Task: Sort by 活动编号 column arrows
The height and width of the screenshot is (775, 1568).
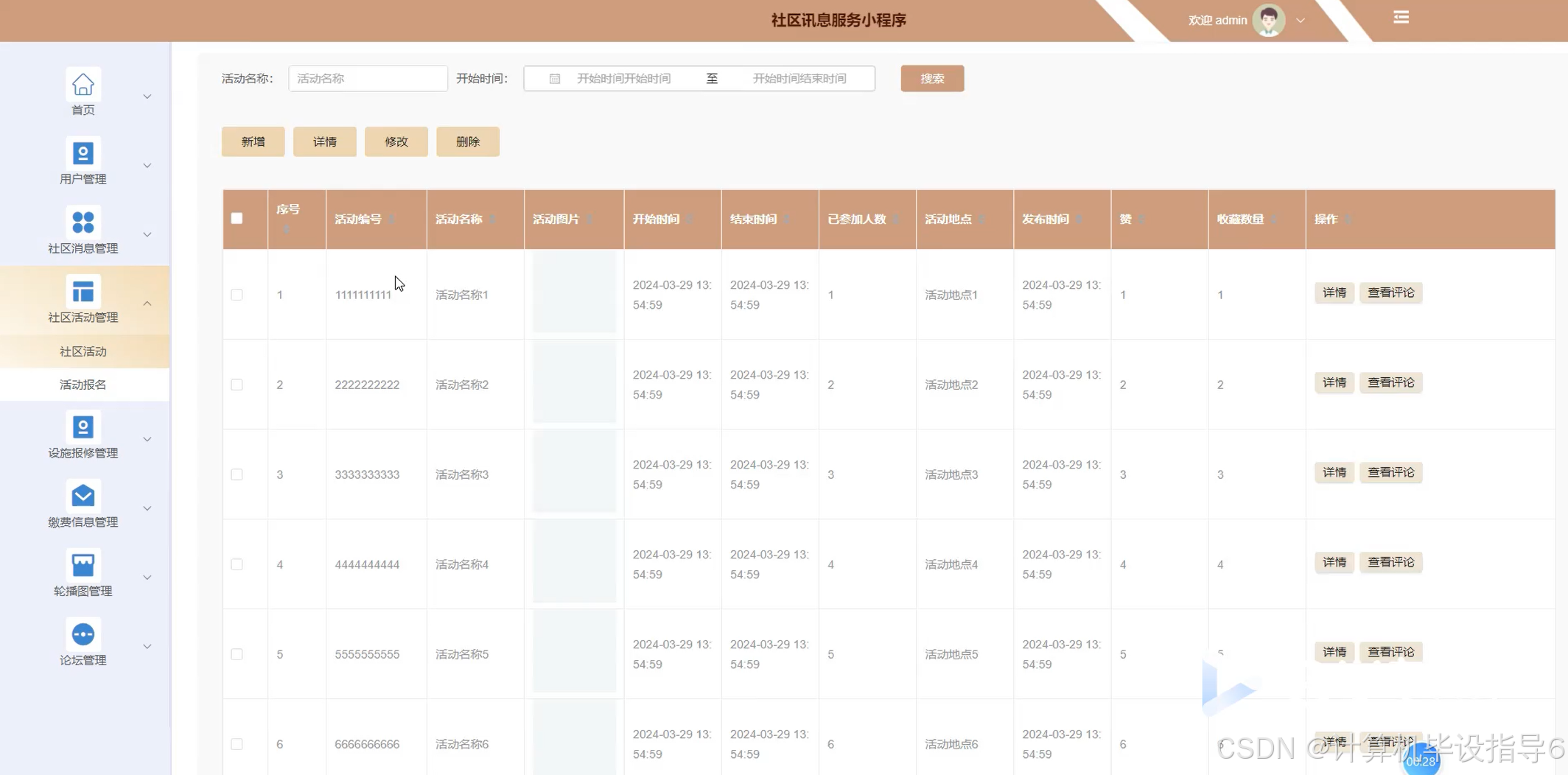Action: click(x=391, y=220)
